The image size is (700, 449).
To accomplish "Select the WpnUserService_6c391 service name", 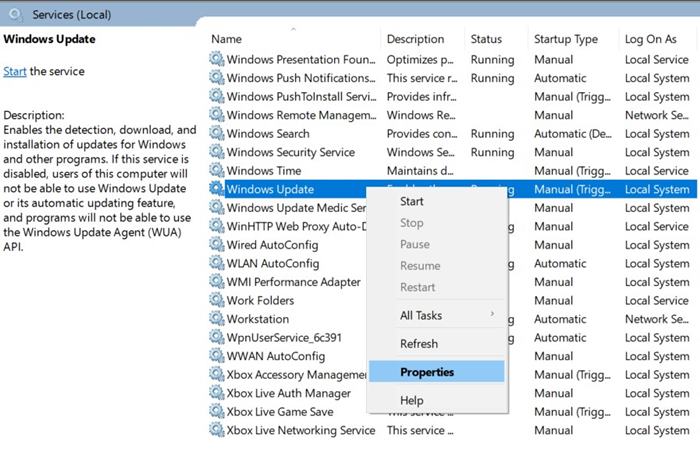I will click(284, 337).
